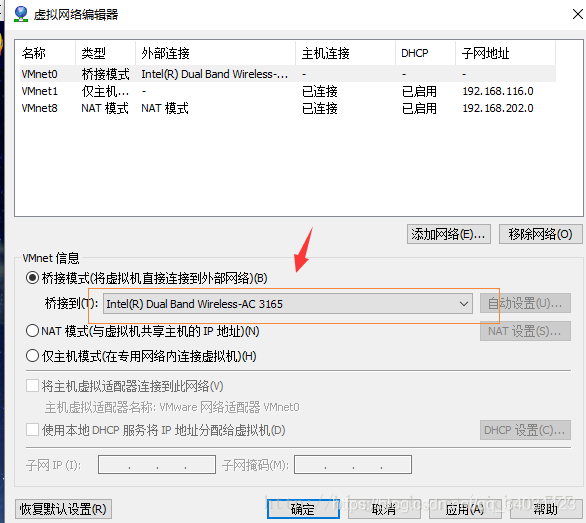Viewport: 586px width, 523px height.
Task: Click the 取消 button
Action: click(384, 509)
